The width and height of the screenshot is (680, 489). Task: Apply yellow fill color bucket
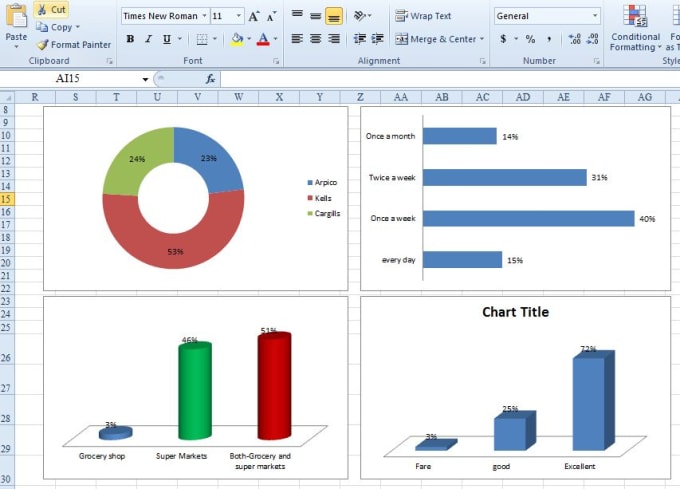pyautogui.click(x=237, y=39)
